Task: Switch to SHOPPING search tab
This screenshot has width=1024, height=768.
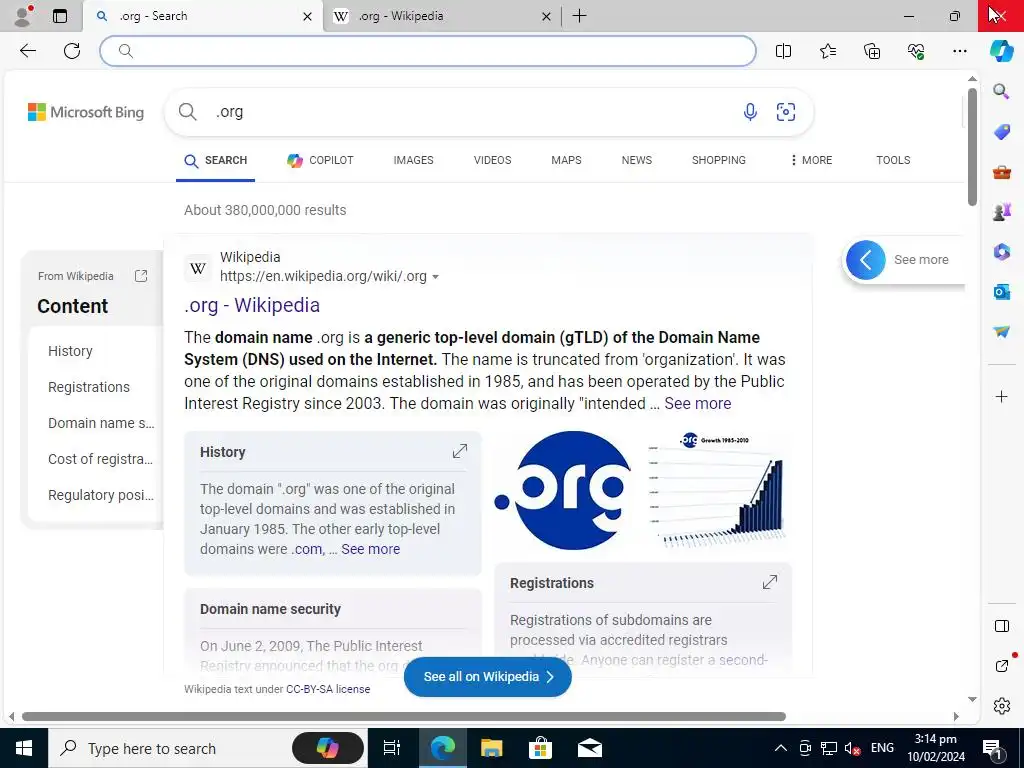Action: pyautogui.click(x=718, y=160)
